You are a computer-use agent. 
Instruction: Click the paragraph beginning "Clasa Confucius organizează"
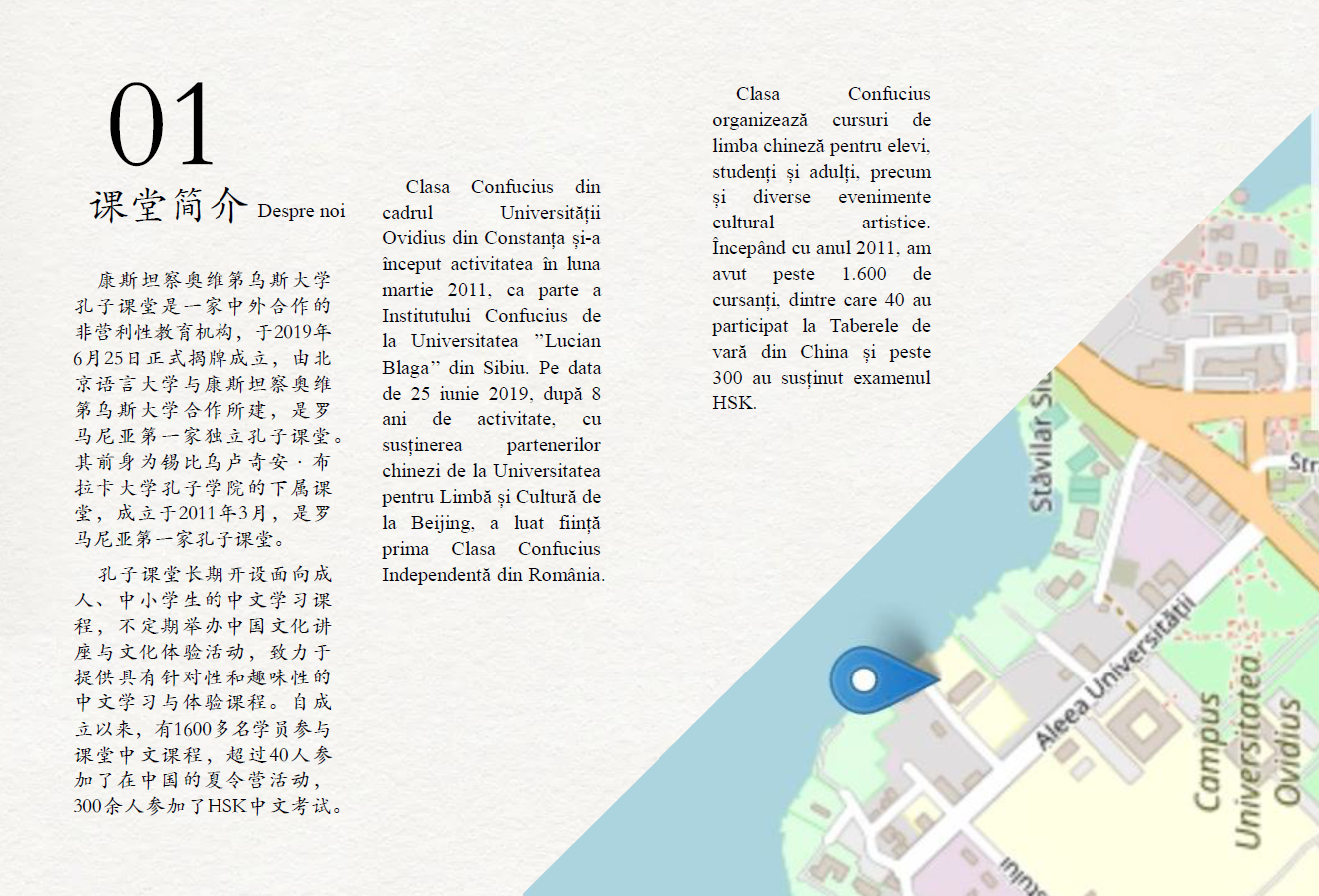(821, 248)
